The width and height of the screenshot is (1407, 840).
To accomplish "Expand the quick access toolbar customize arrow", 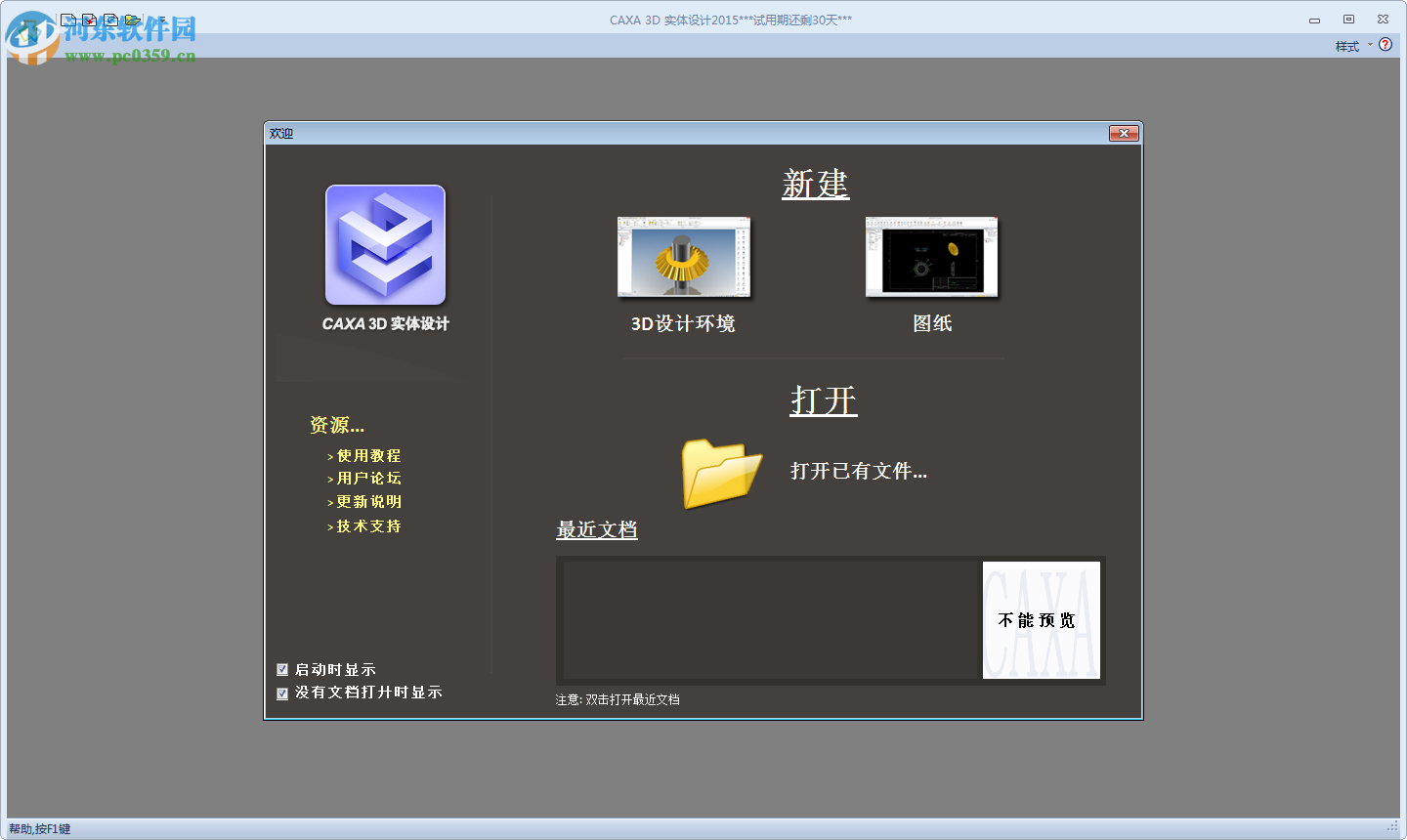I will click(162, 20).
